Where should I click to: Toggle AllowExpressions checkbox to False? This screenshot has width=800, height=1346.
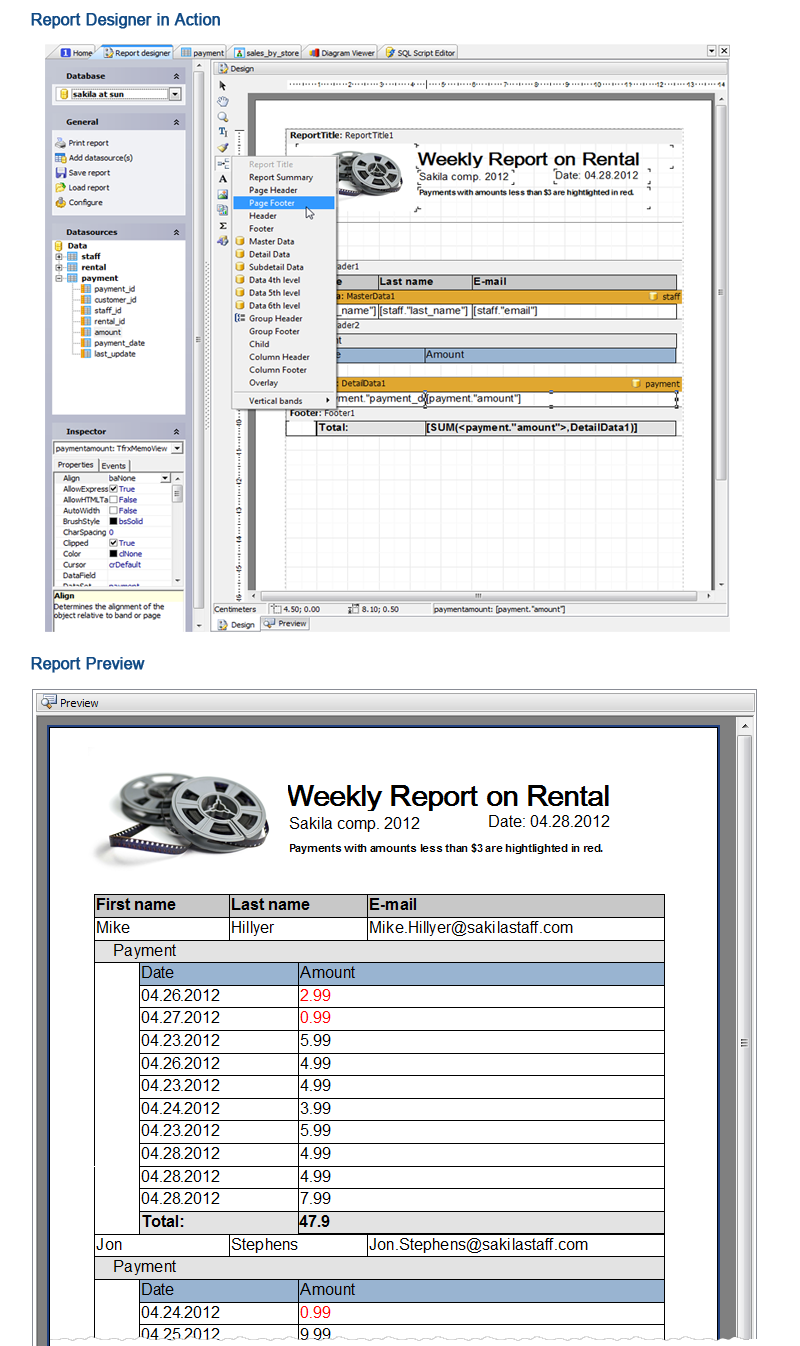(x=113, y=489)
